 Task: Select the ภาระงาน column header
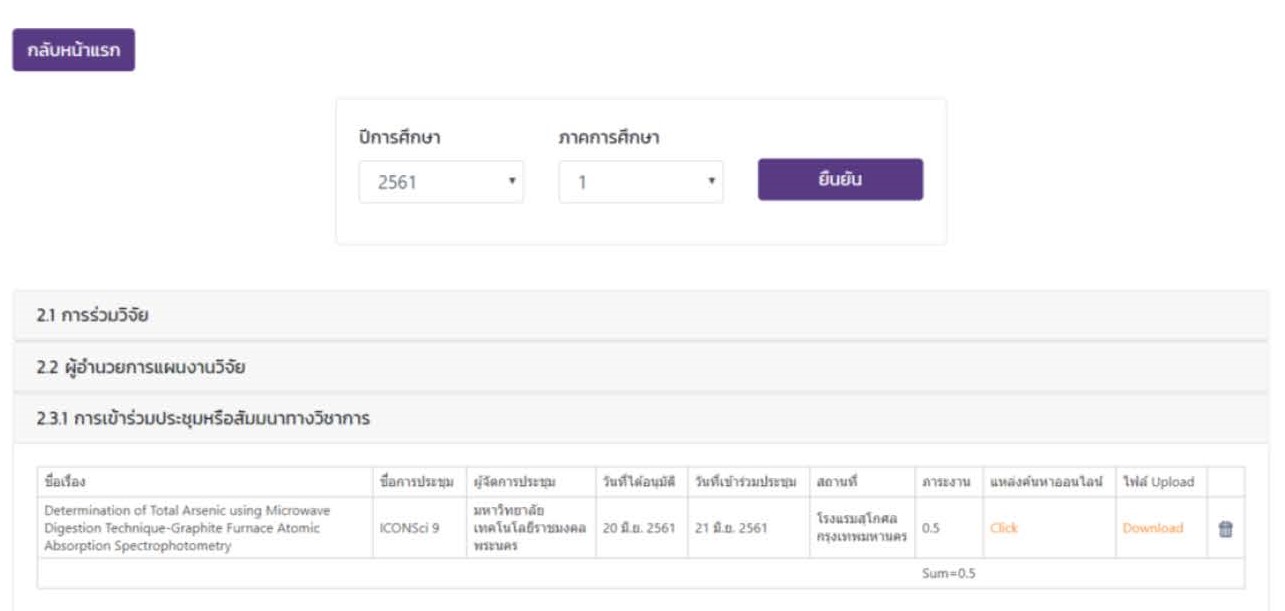click(x=946, y=482)
